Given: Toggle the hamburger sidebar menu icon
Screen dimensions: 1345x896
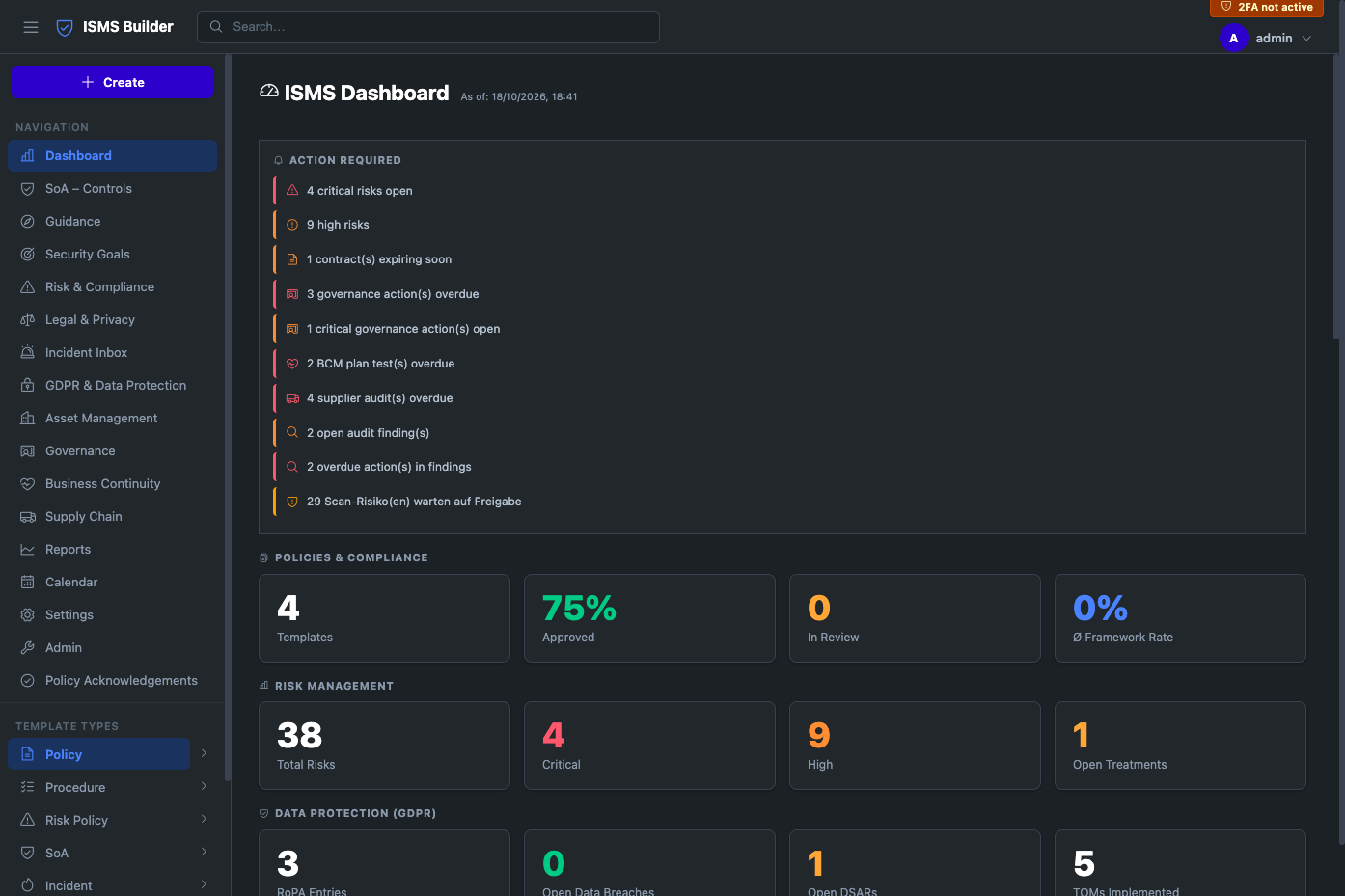Looking at the screenshot, I should click(x=31, y=27).
